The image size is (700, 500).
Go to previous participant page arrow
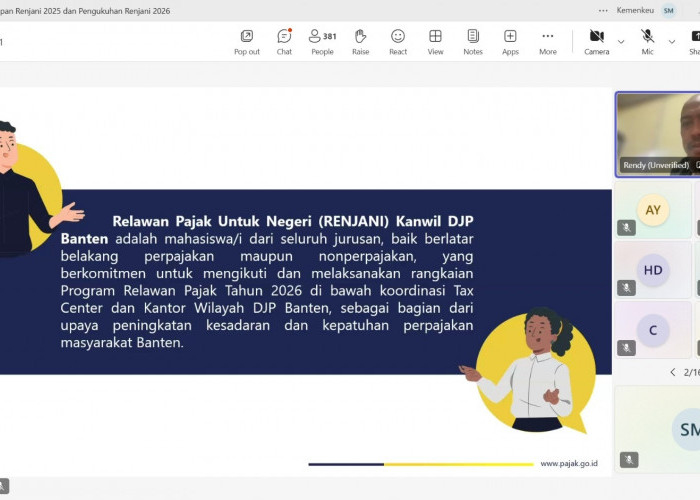click(x=672, y=372)
